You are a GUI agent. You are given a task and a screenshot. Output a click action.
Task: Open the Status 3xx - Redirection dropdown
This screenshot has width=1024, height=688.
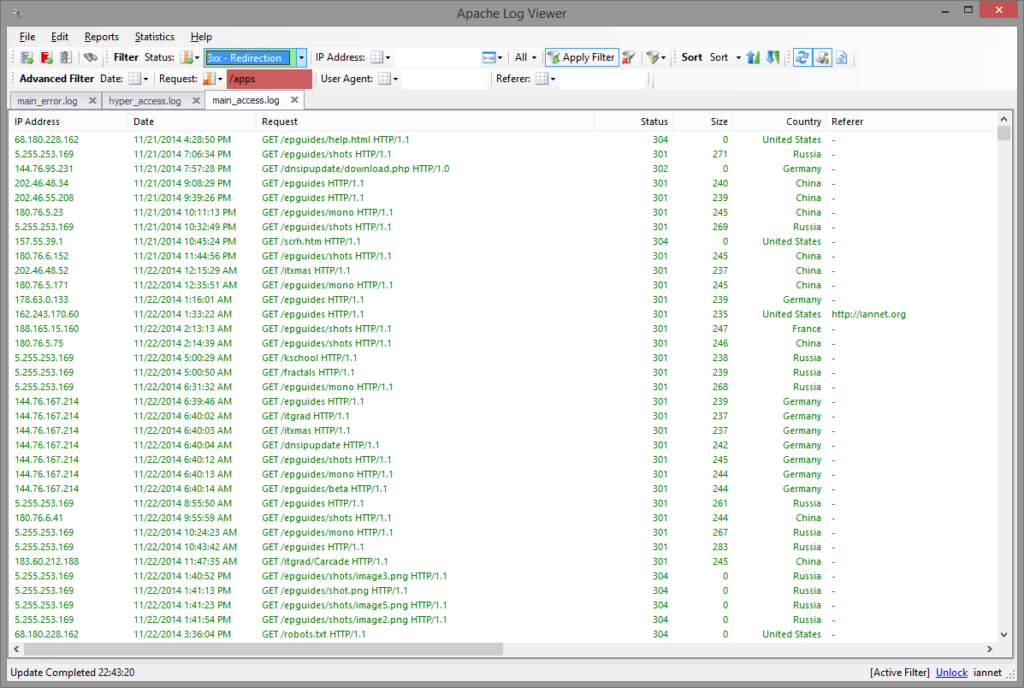(x=301, y=57)
